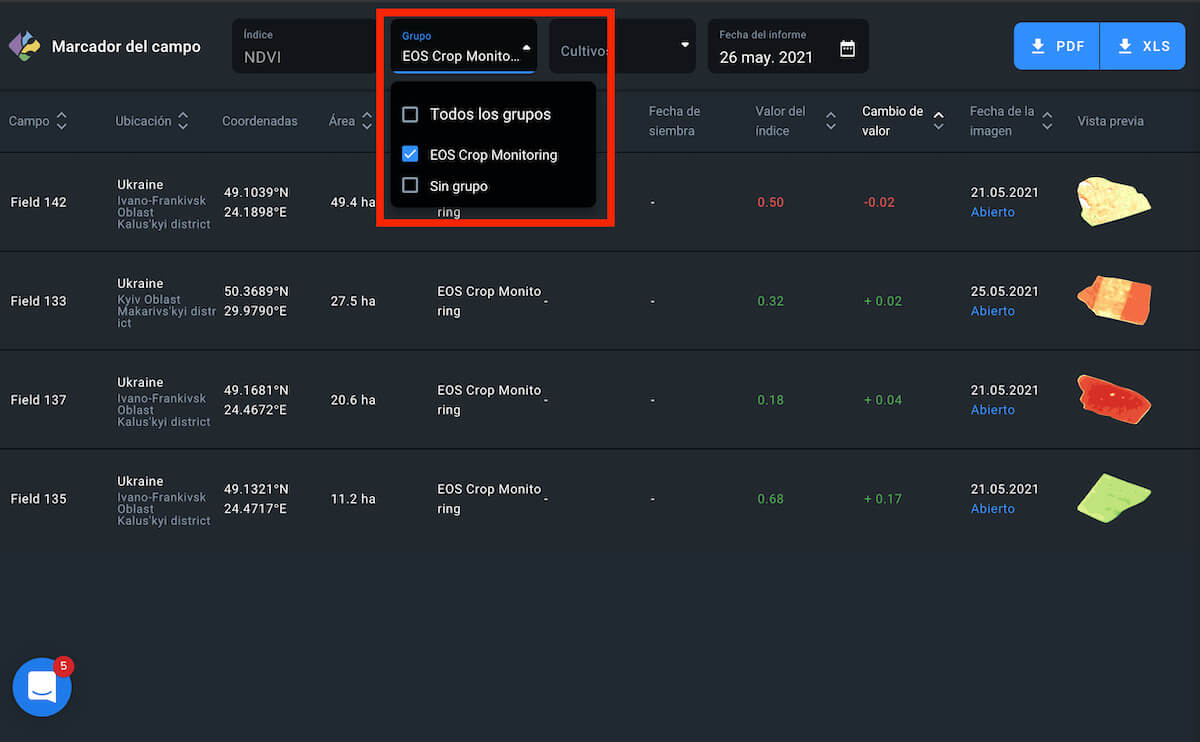
Task: Open the calendar icon in Fecha del informe
Action: click(x=847, y=48)
